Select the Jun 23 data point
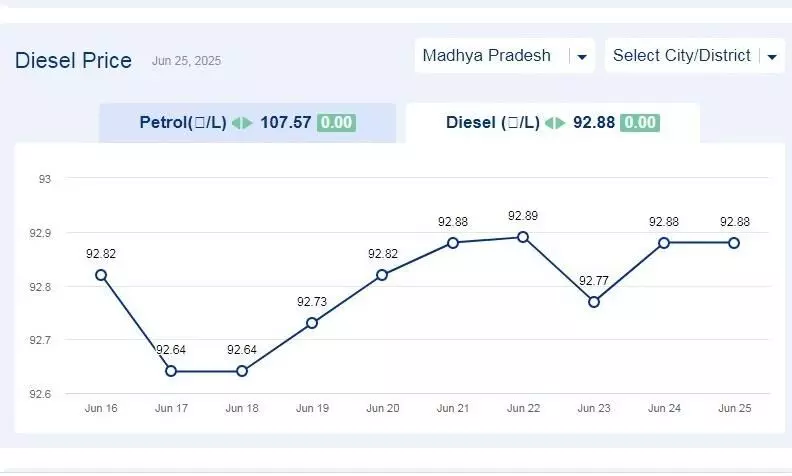Image resolution: width=792 pixels, height=476 pixels. point(594,302)
